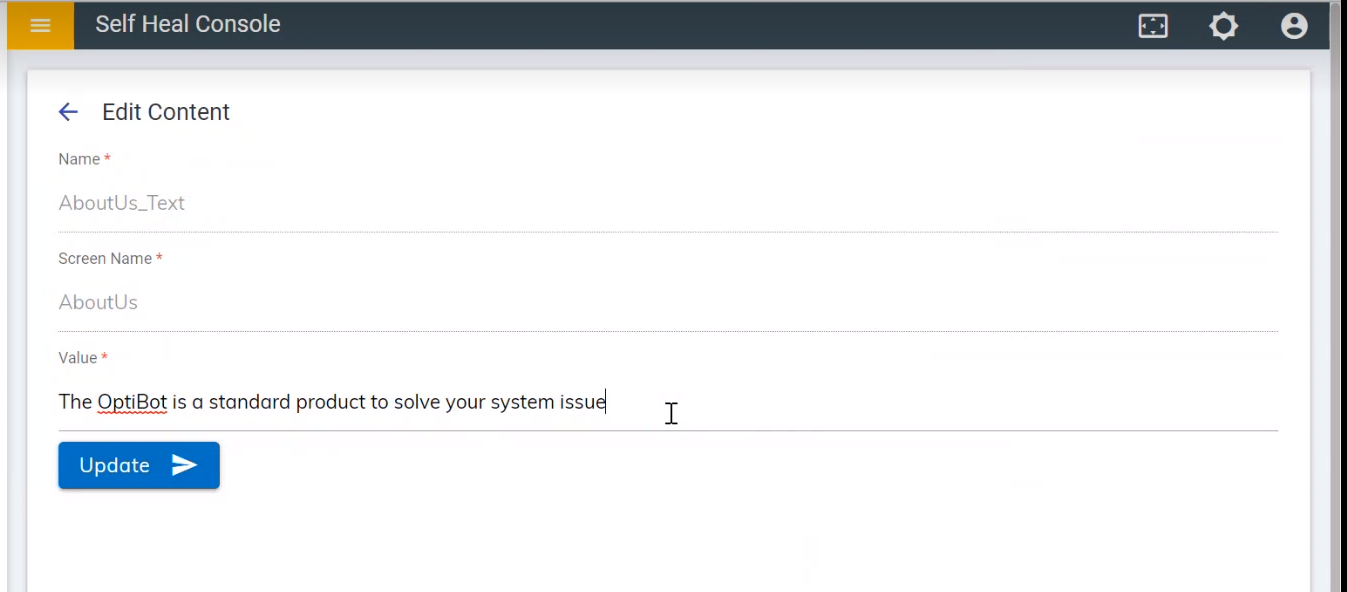The height and width of the screenshot is (592, 1347).
Task: Click the paper plane send icon
Action: click(x=184, y=465)
